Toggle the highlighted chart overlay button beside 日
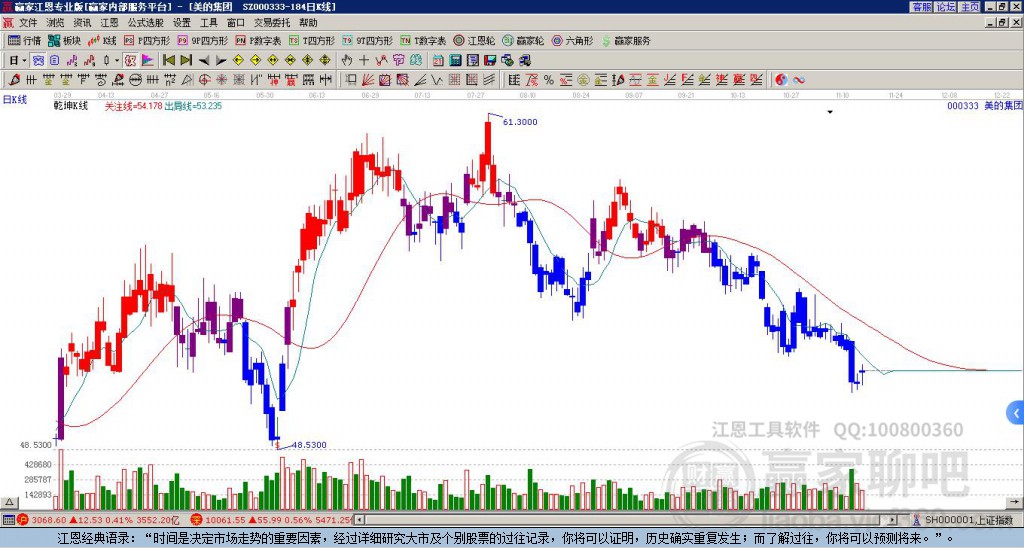 (39, 60)
